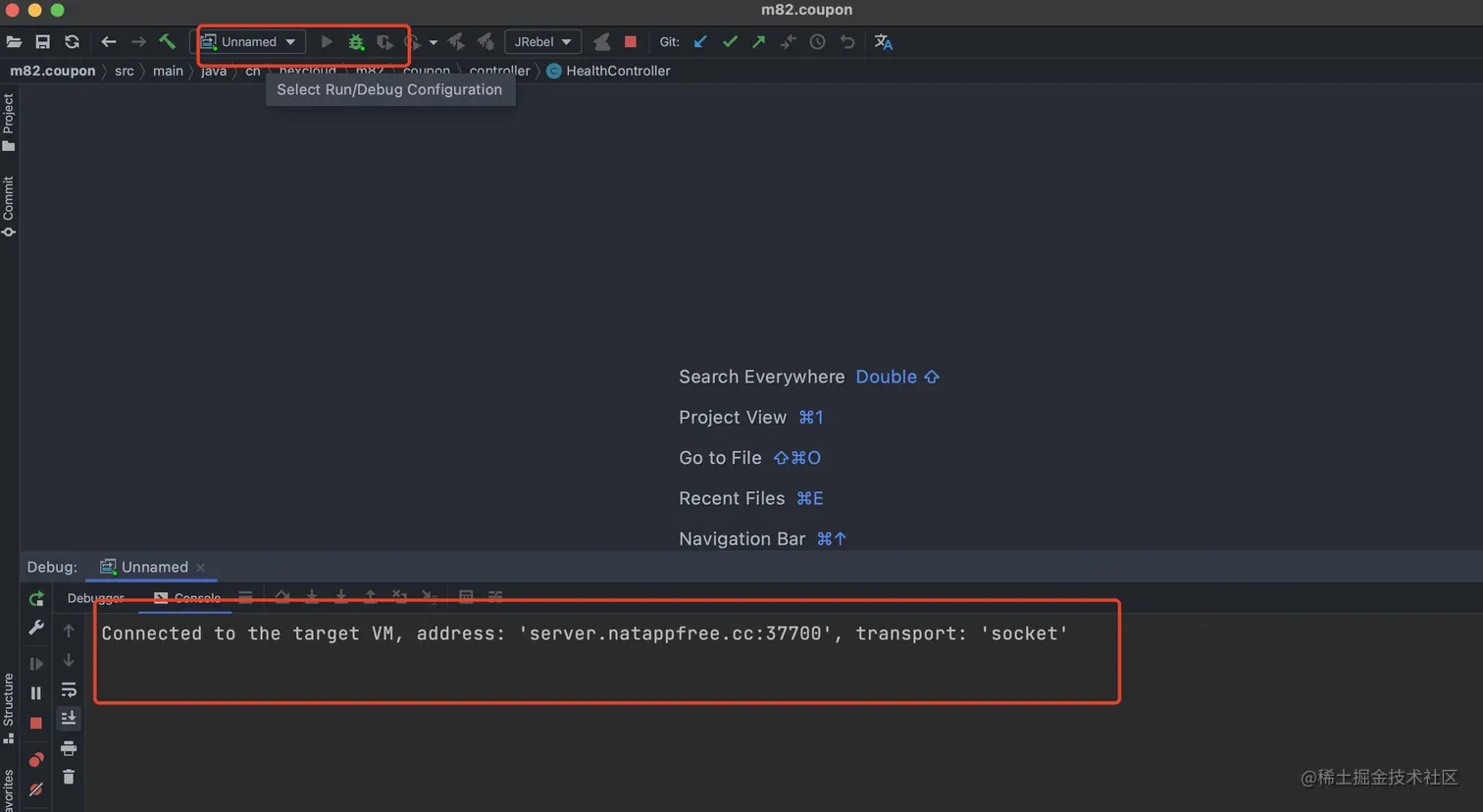Navigate forward with the right arrow icon

138,42
